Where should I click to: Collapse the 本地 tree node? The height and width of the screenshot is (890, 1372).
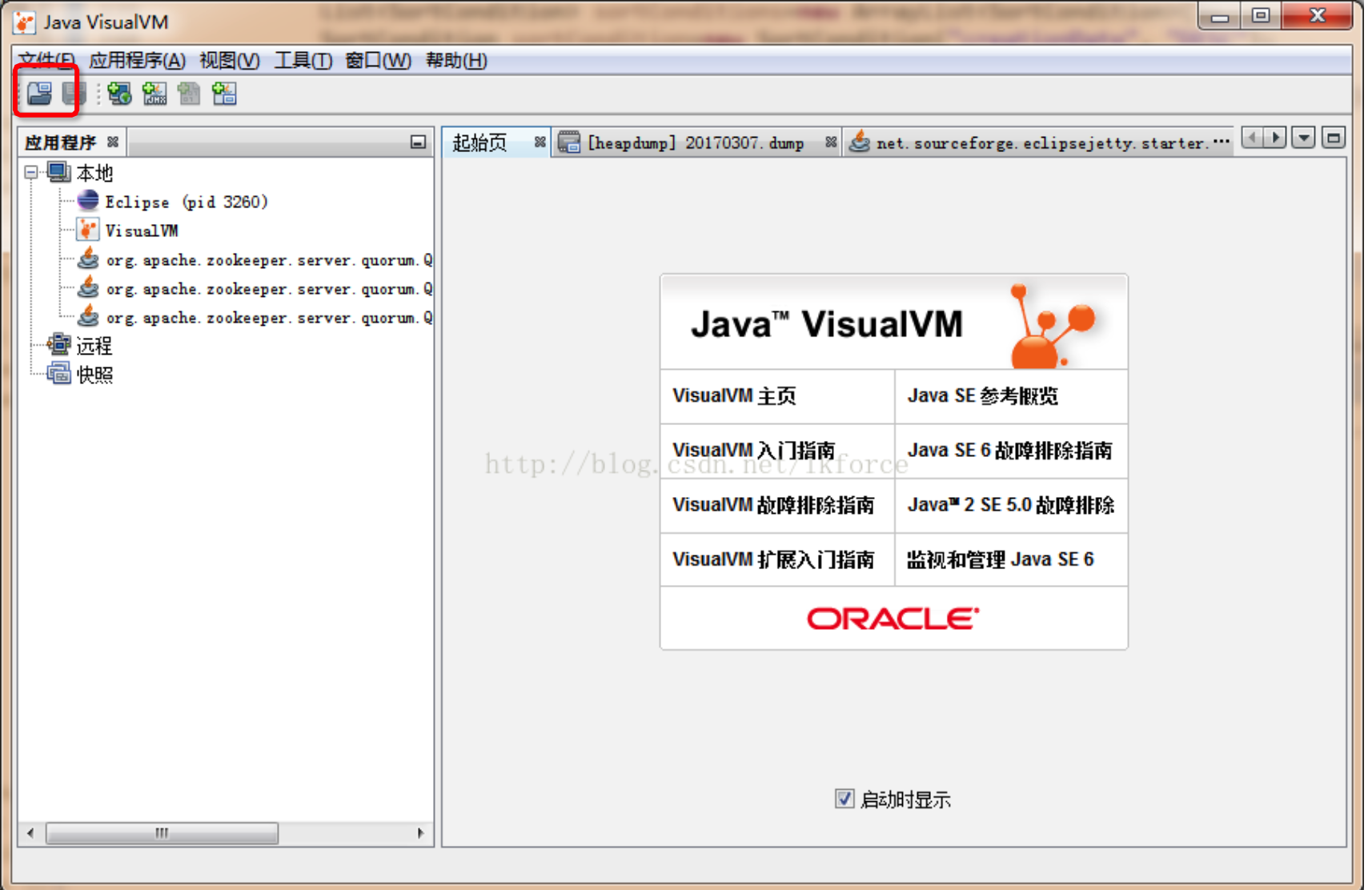31,172
